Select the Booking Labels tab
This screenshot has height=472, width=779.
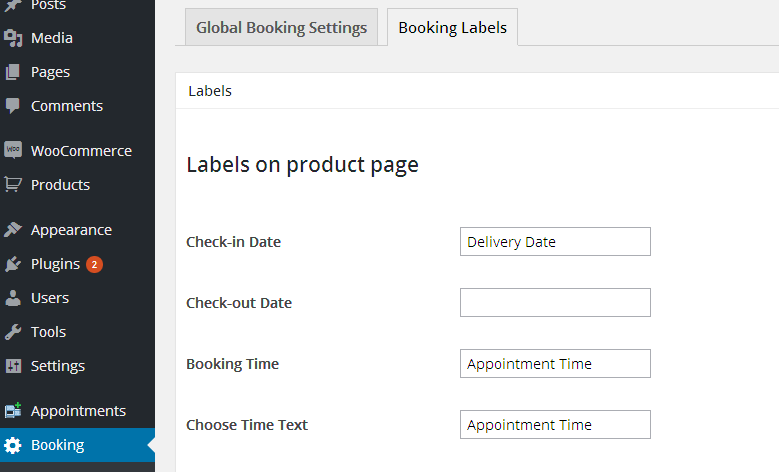[x=453, y=27]
